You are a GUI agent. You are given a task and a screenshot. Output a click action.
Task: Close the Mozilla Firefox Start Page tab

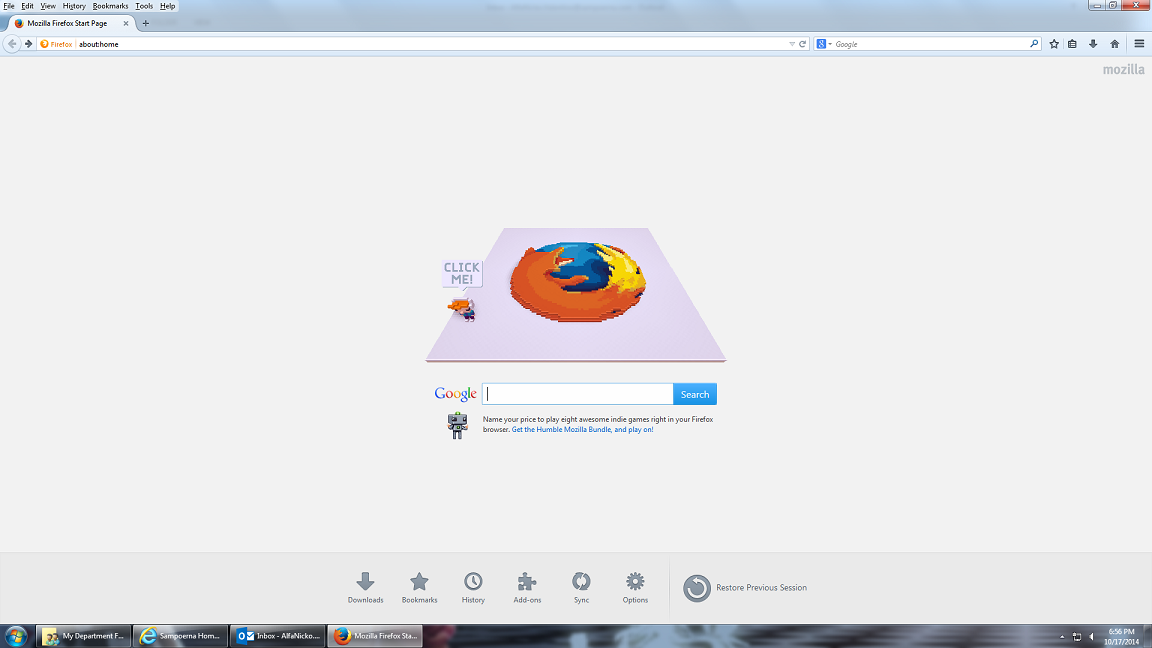tap(126, 24)
